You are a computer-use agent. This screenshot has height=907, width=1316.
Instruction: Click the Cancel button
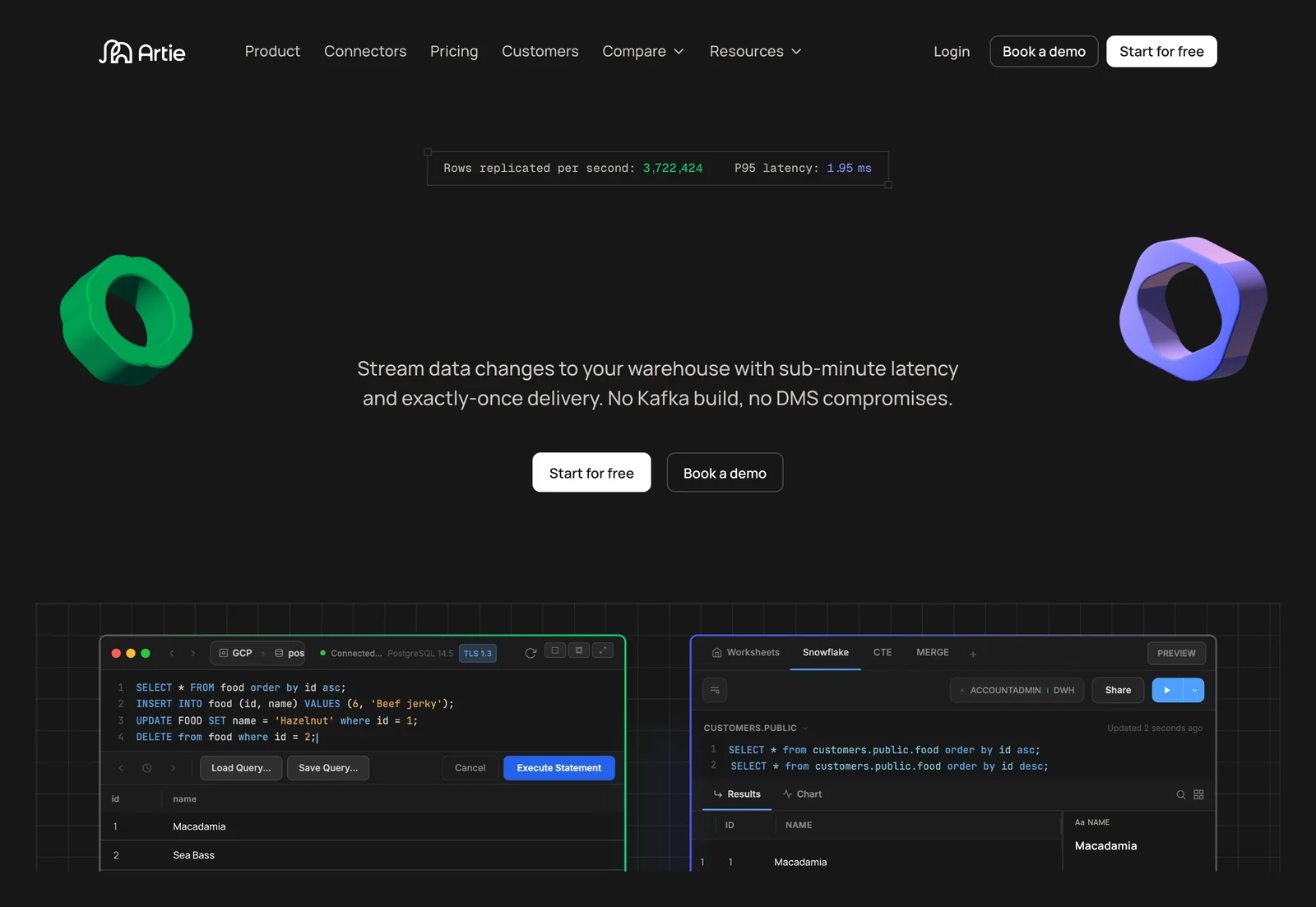pos(470,768)
